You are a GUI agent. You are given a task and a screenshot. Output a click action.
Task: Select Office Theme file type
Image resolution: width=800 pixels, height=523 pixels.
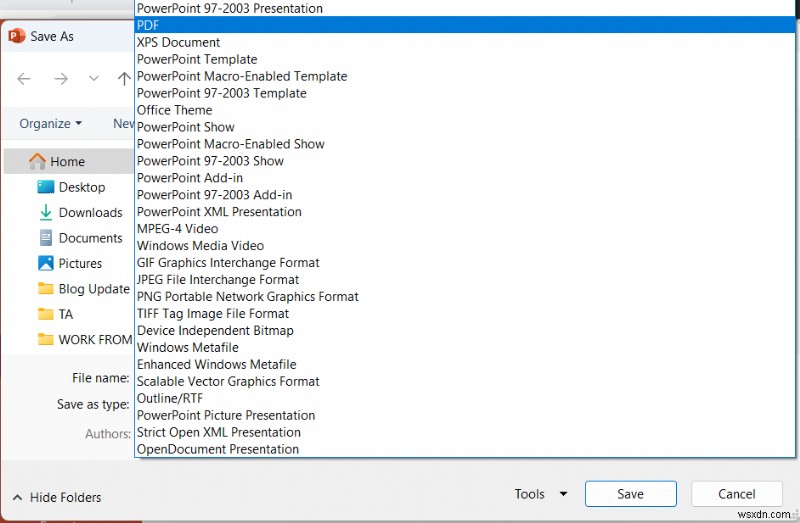click(x=465, y=110)
